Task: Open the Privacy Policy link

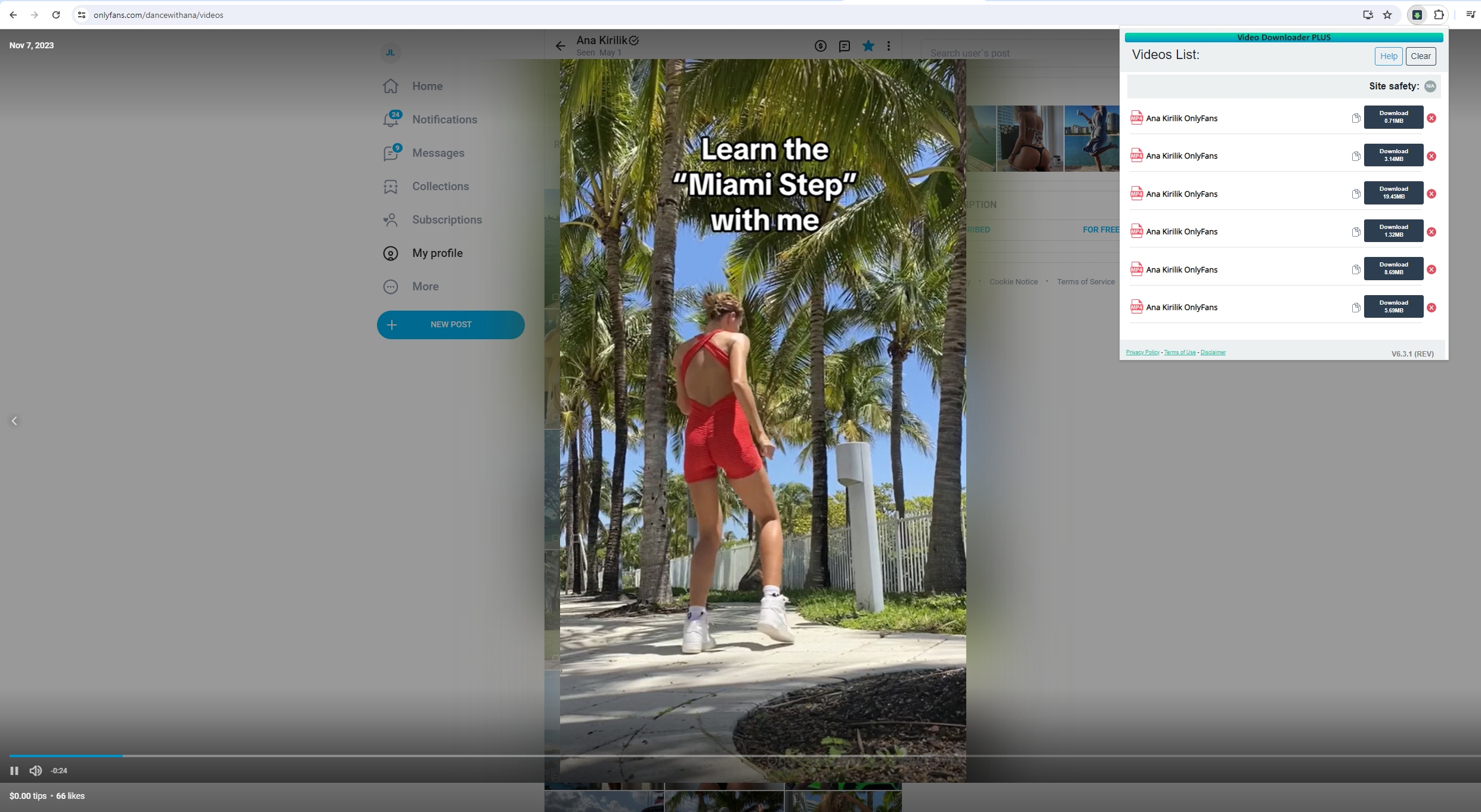Action: pyautogui.click(x=1142, y=352)
